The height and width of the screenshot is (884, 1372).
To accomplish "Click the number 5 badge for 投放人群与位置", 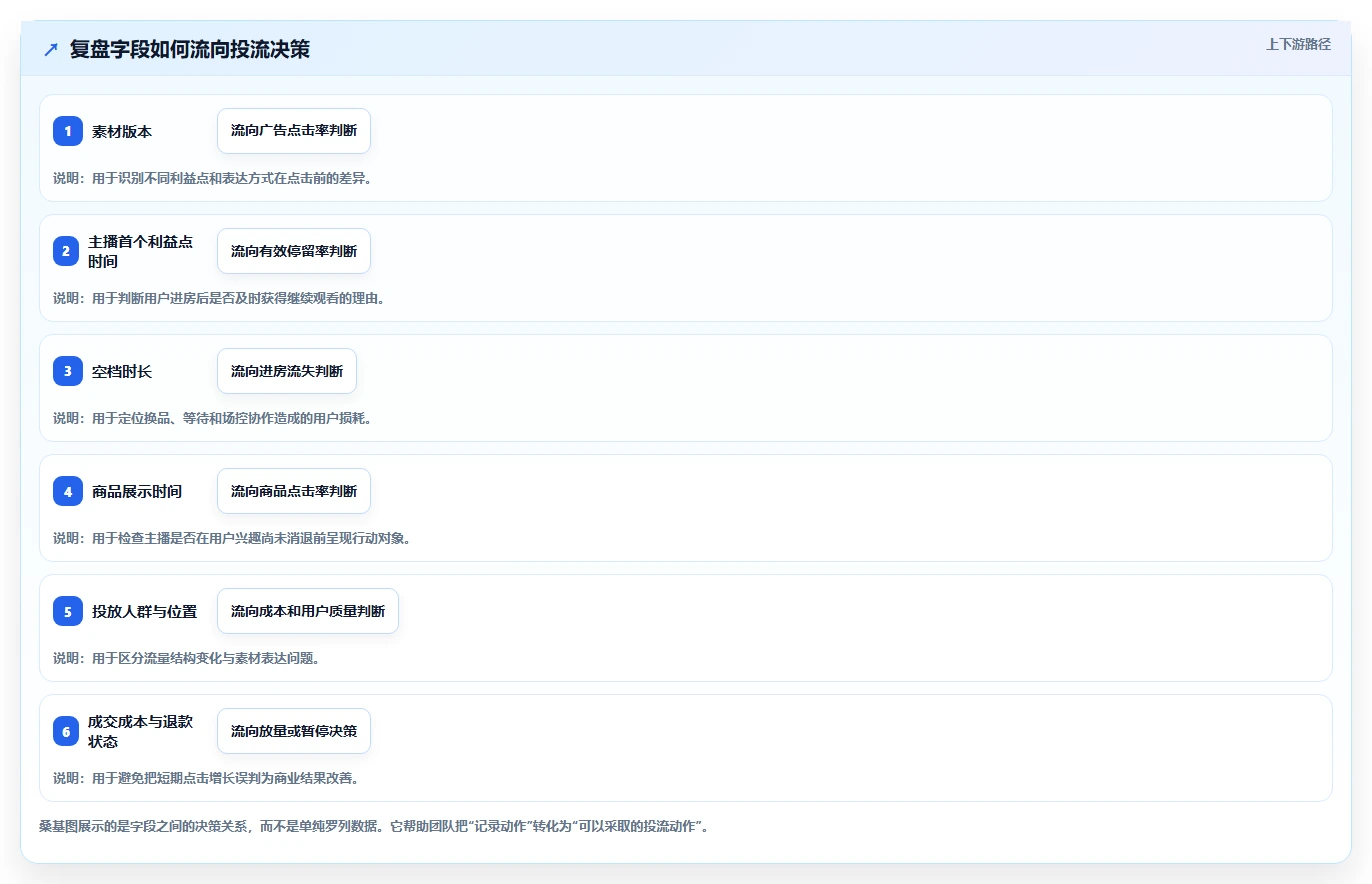I will pyautogui.click(x=68, y=611).
